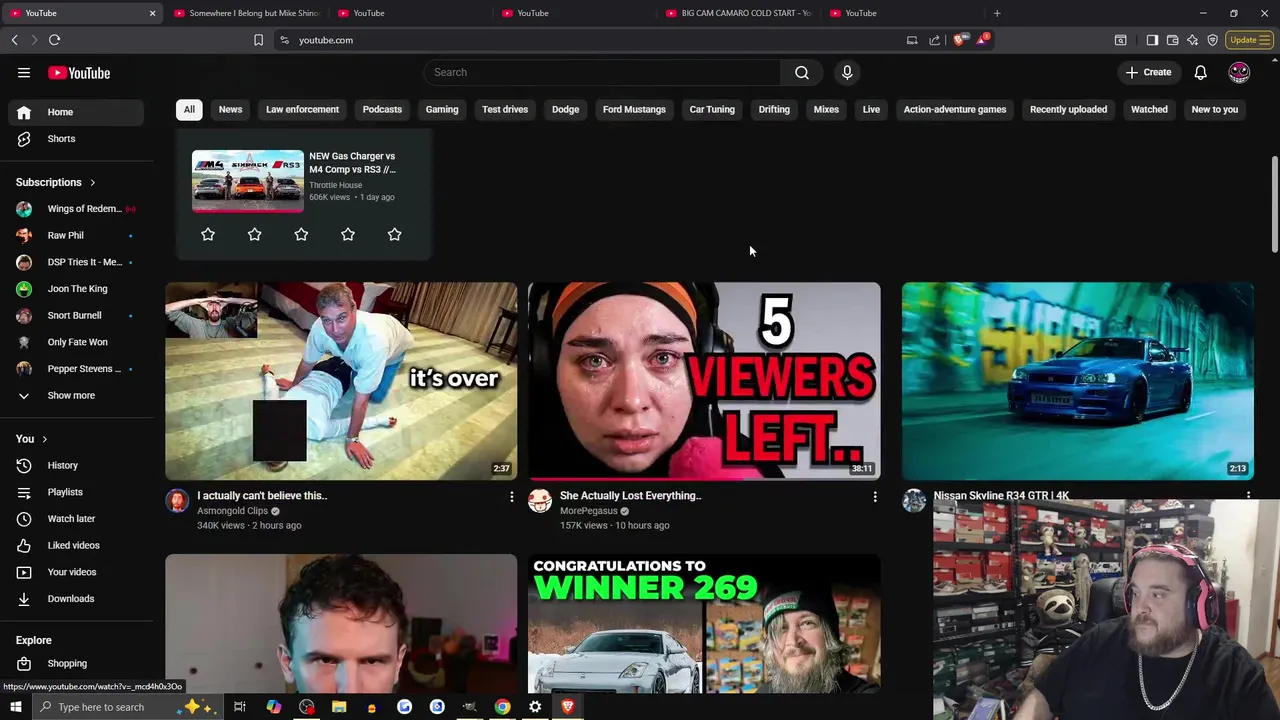This screenshot has width=1280, height=720.
Task: Open the YouTube notifications bell
Action: [x=1200, y=72]
